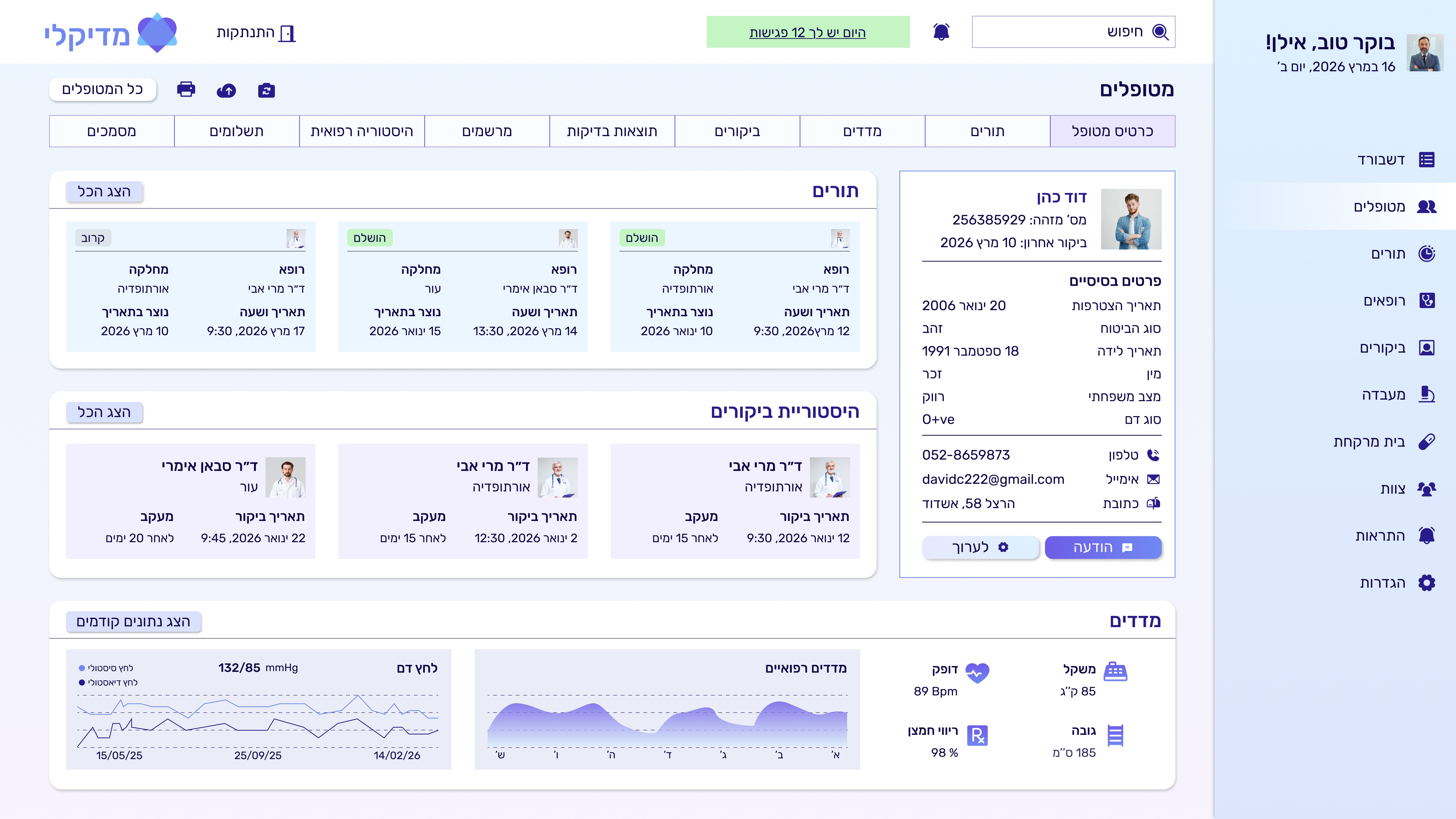1456x819 pixels.
Task: Click the alerts bell icon in sidebar
Action: pos(1427,535)
